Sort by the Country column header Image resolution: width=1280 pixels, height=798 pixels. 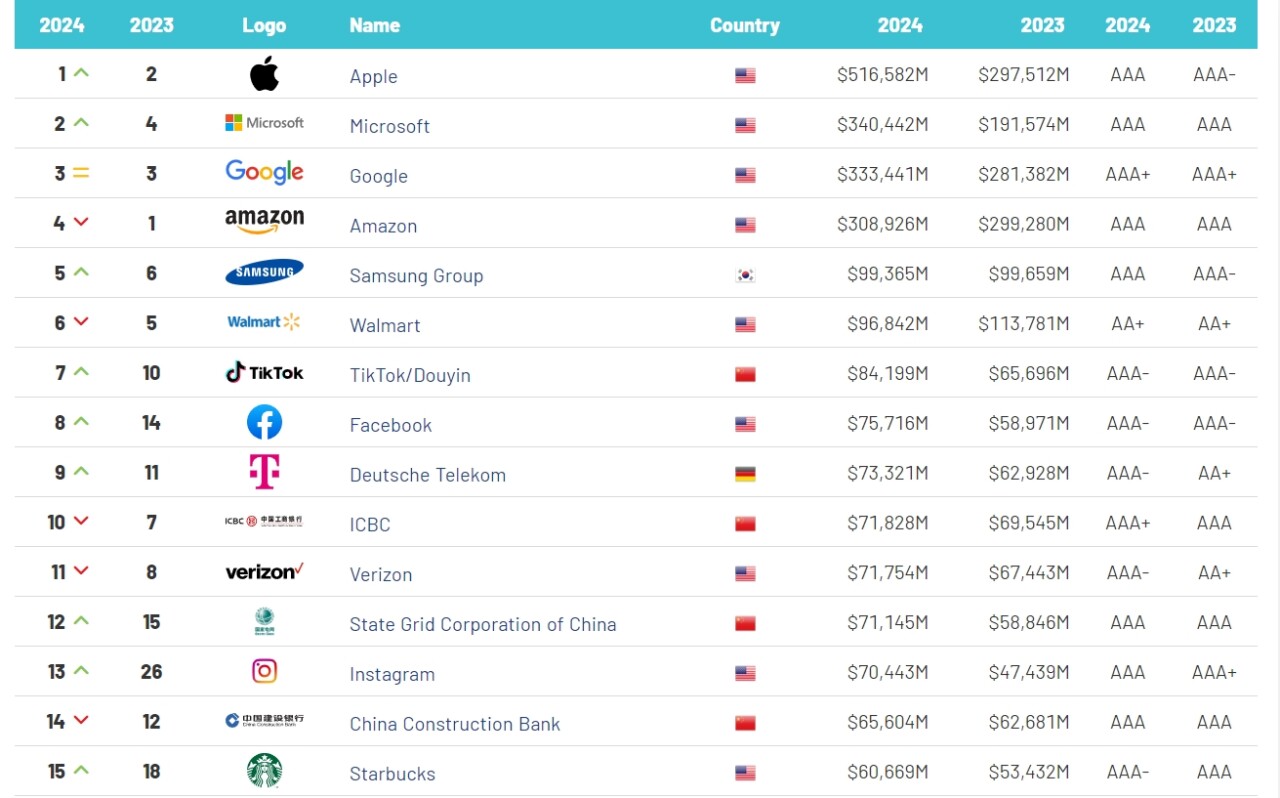click(x=744, y=26)
